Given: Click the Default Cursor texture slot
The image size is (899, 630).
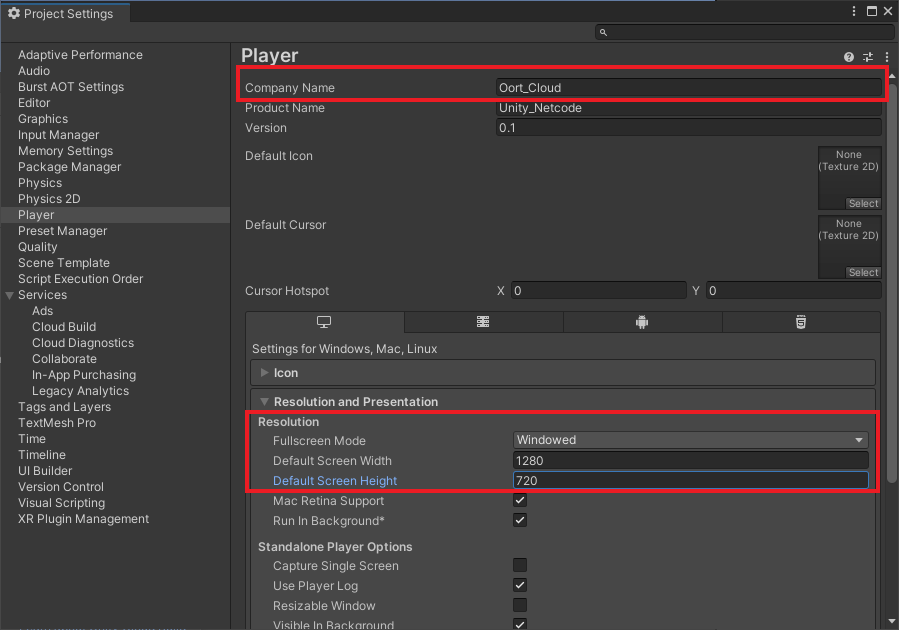Looking at the screenshot, I should tap(849, 247).
